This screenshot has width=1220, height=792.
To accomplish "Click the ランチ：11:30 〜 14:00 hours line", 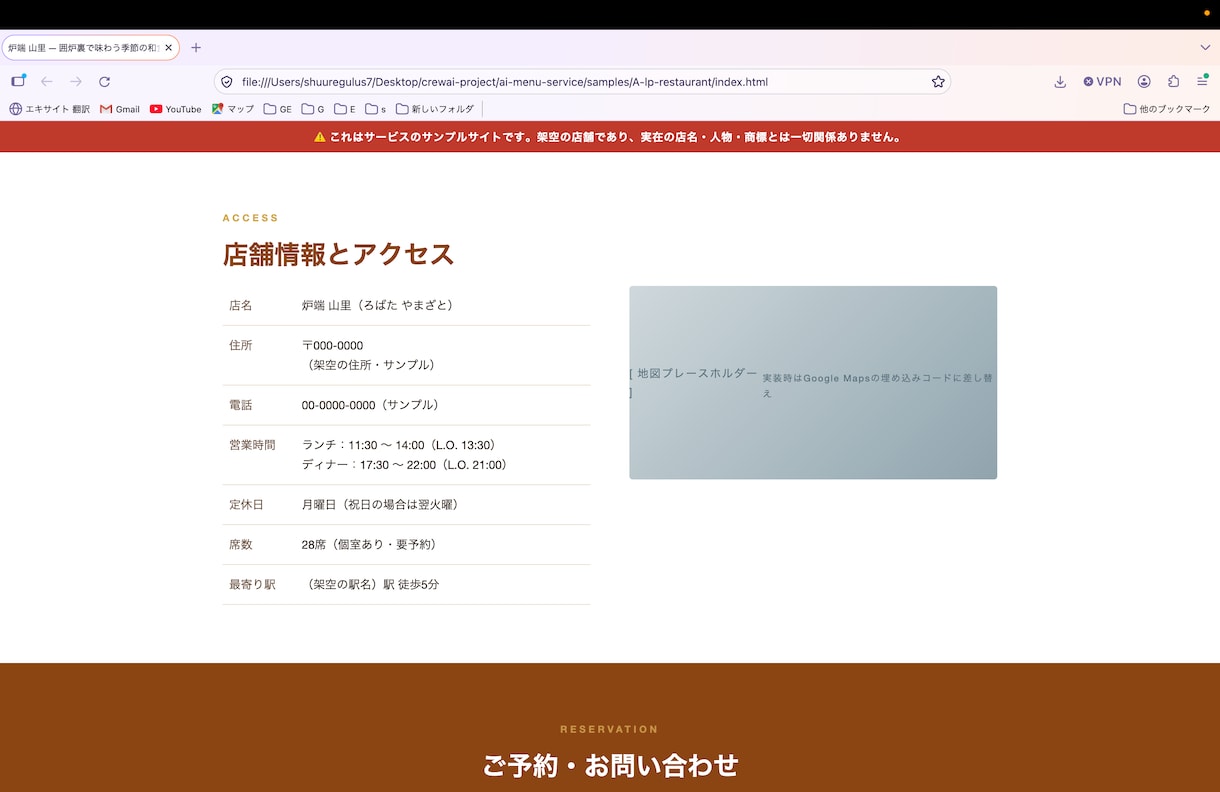I will click(399, 445).
